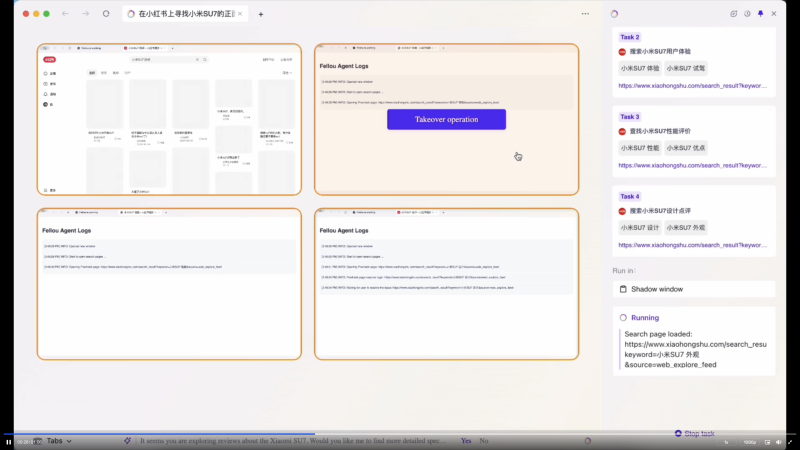Click the sparkle suggestion icon in bottom bar
Viewport: 800px width, 450px height.
pyautogui.click(x=128, y=441)
